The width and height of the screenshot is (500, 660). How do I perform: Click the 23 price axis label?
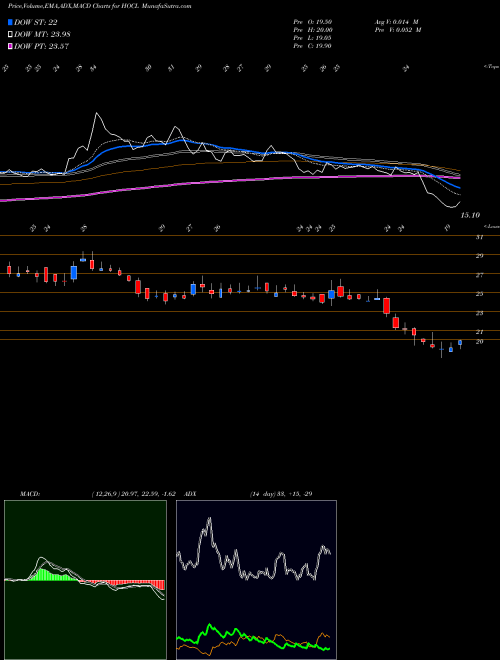tap(479, 314)
